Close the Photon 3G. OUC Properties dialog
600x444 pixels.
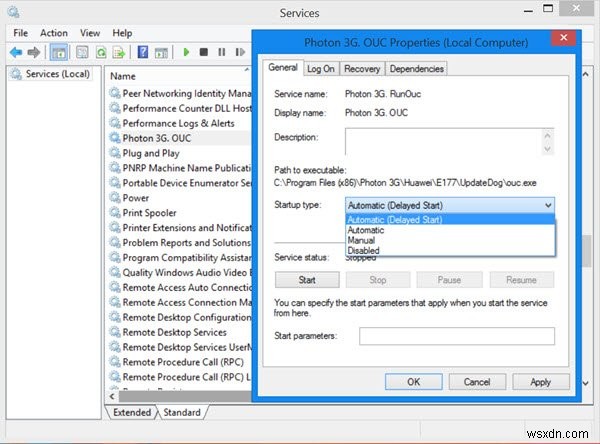click(x=563, y=38)
